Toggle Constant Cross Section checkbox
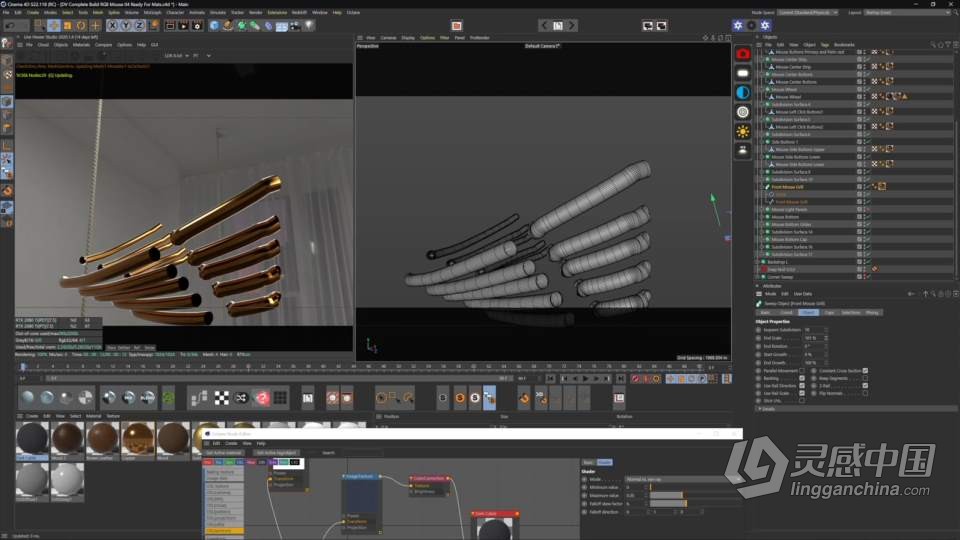The height and width of the screenshot is (540, 960). click(x=865, y=371)
